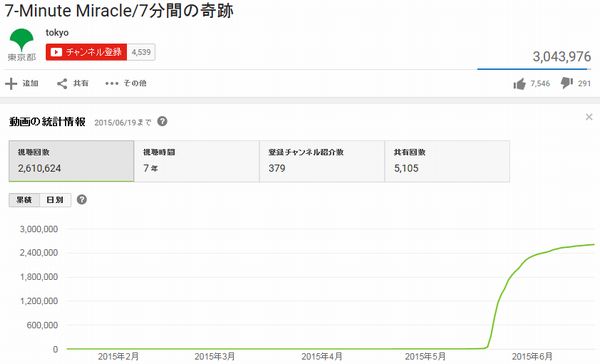This screenshot has height=364, width=600.
Task: Click the 1,800,000 axis label
Action: pos(39,277)
